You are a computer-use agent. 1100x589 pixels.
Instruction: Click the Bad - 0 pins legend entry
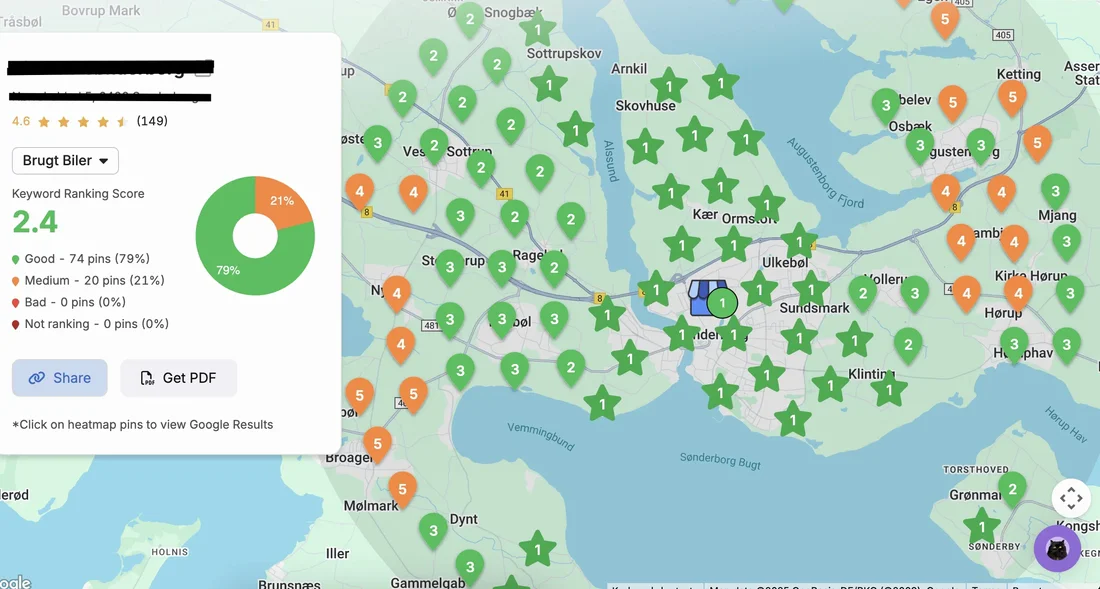point(69,302)
